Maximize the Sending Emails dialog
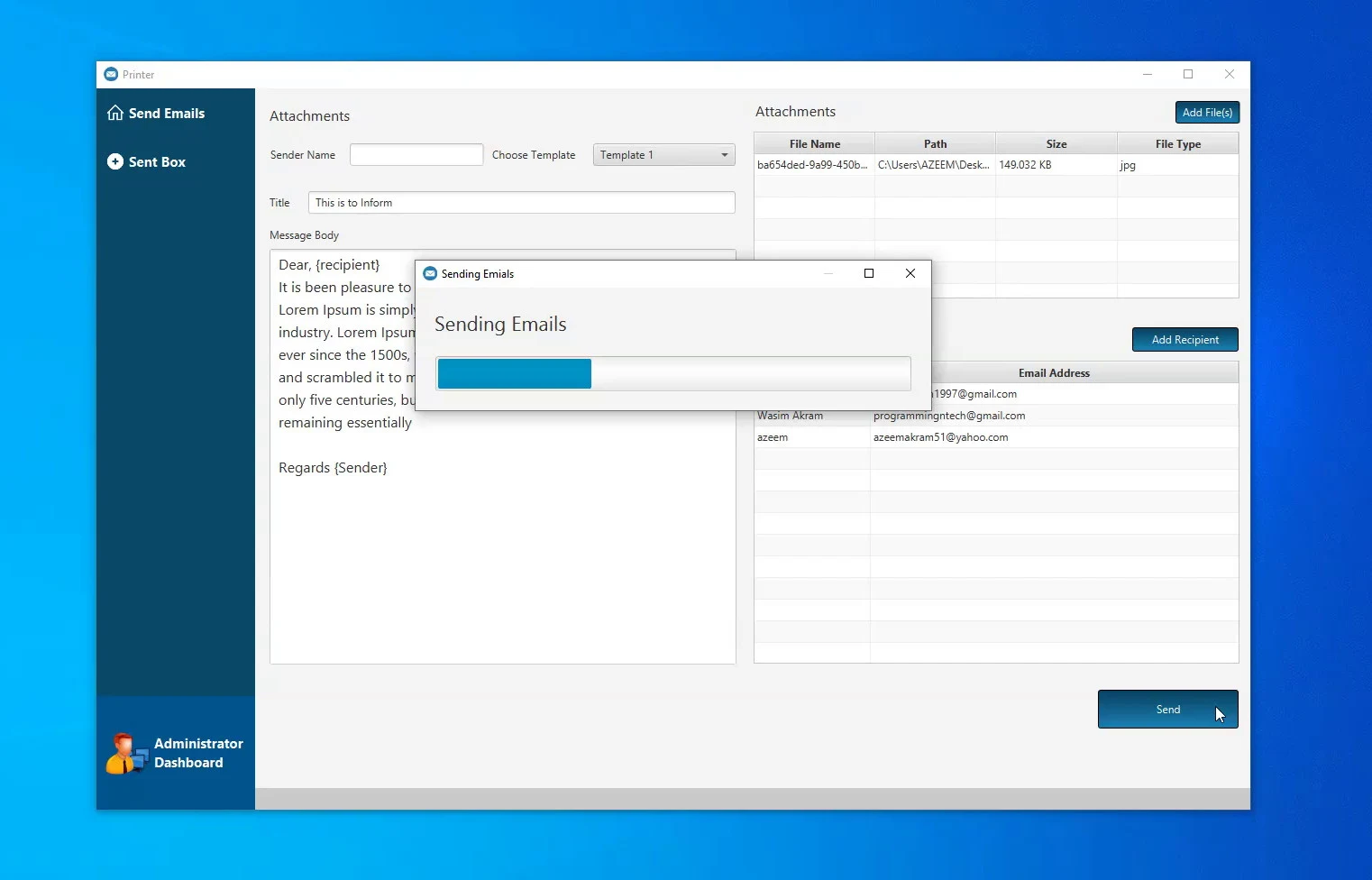 [x=869, y=274]
